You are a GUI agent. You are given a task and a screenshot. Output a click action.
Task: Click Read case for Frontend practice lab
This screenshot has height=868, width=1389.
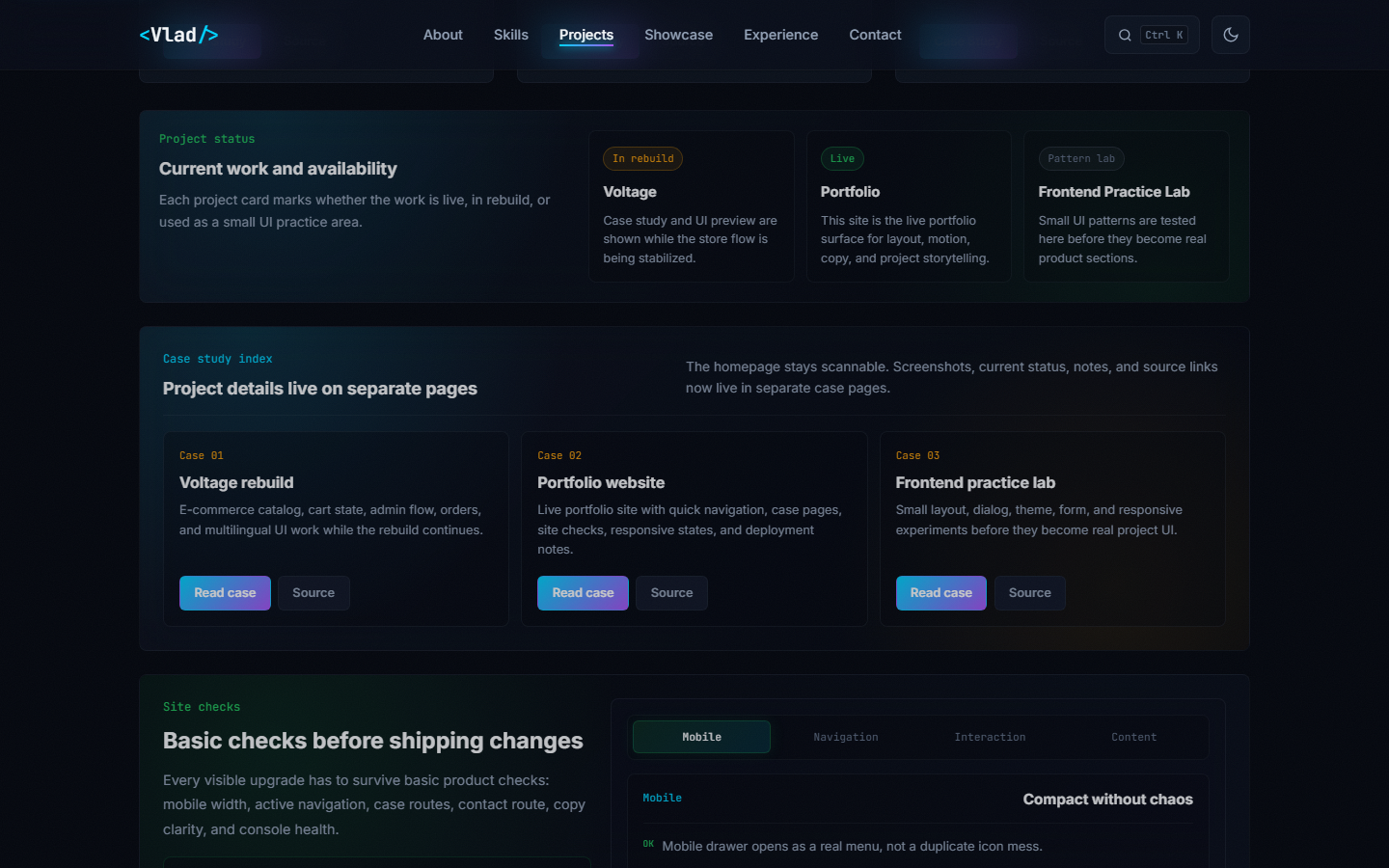click(x=941, y=593)
